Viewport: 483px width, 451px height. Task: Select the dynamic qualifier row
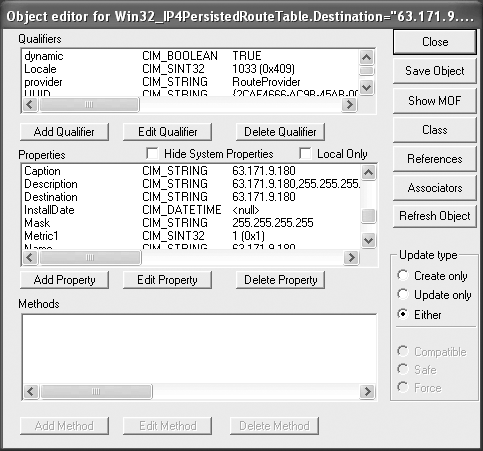(x=191, y=56)
